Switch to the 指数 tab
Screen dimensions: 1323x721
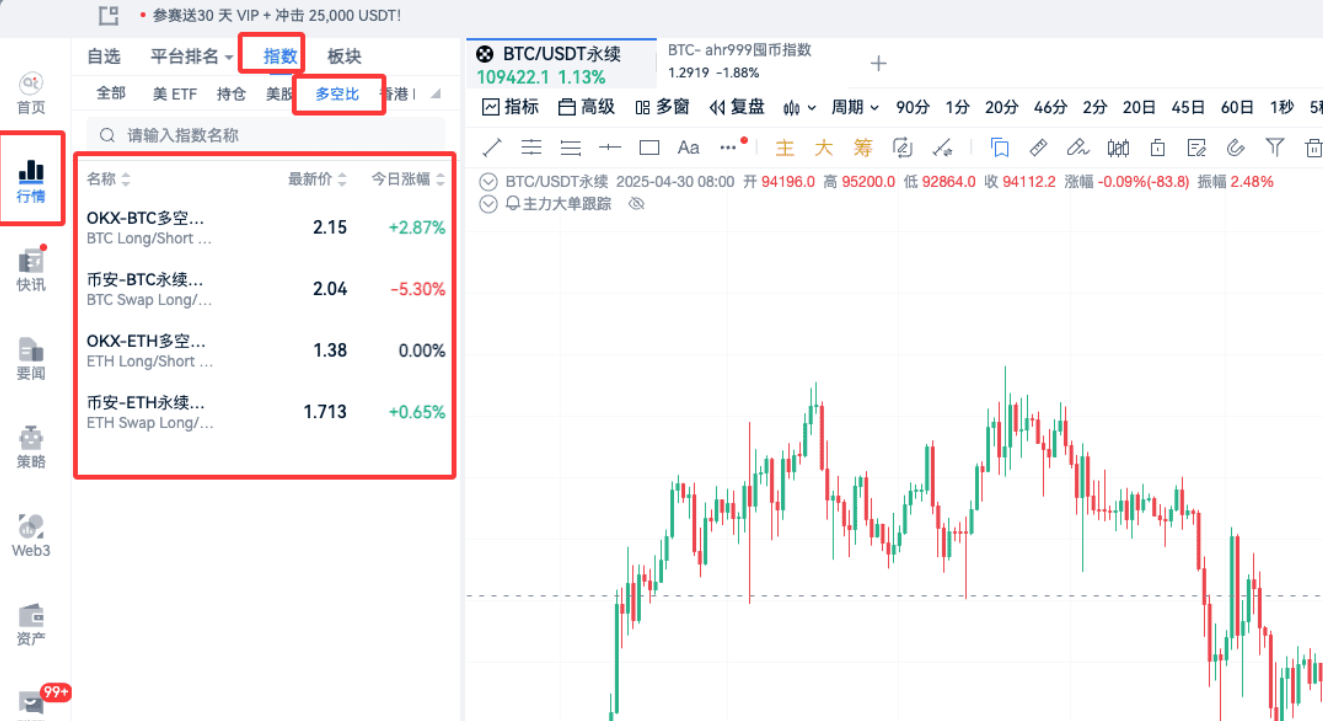280,57
